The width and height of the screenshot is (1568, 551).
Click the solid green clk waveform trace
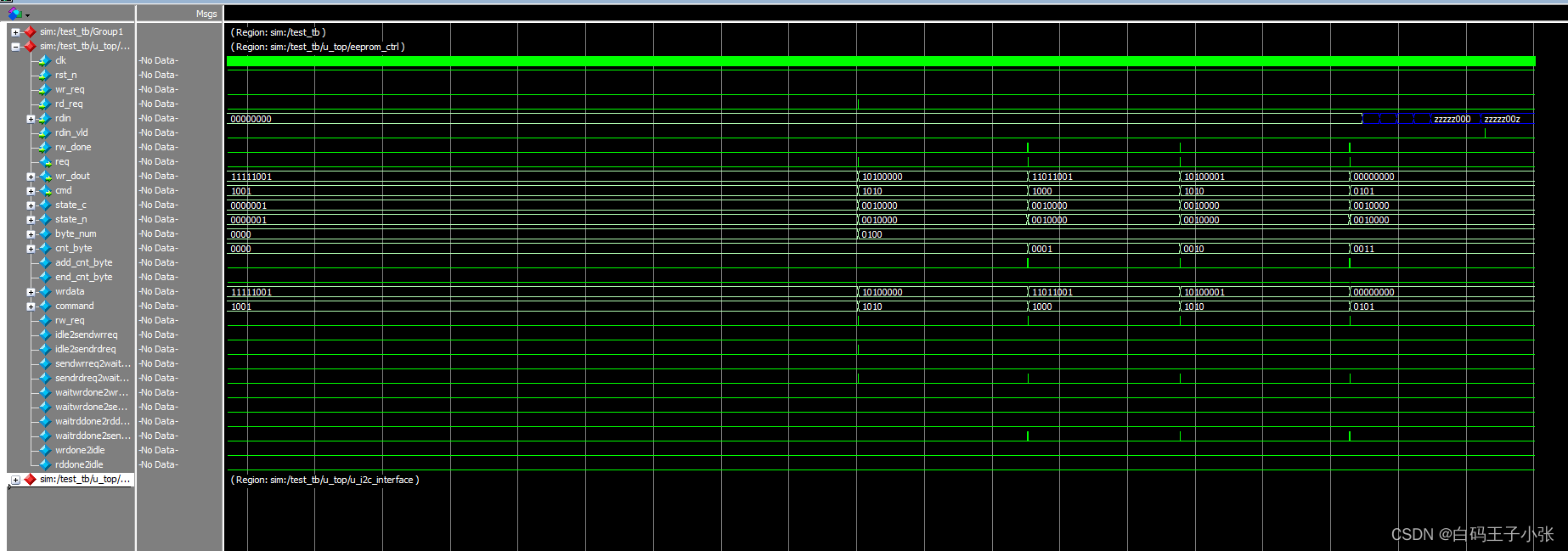[881, 61]
